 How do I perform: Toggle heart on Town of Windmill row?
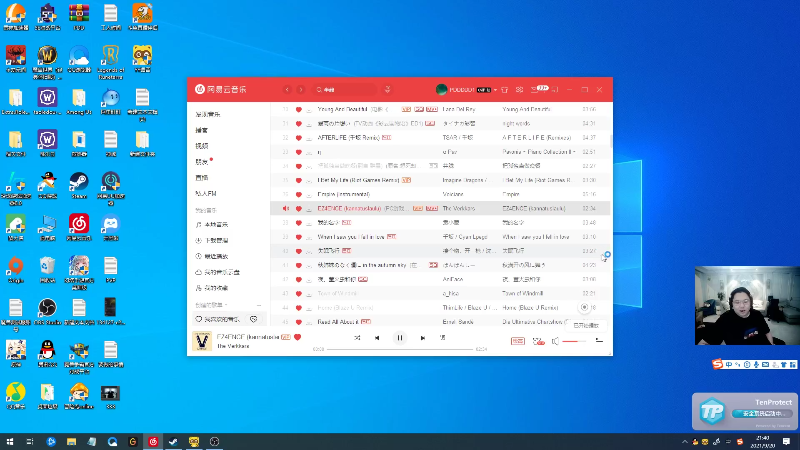(x=299, y=293)
